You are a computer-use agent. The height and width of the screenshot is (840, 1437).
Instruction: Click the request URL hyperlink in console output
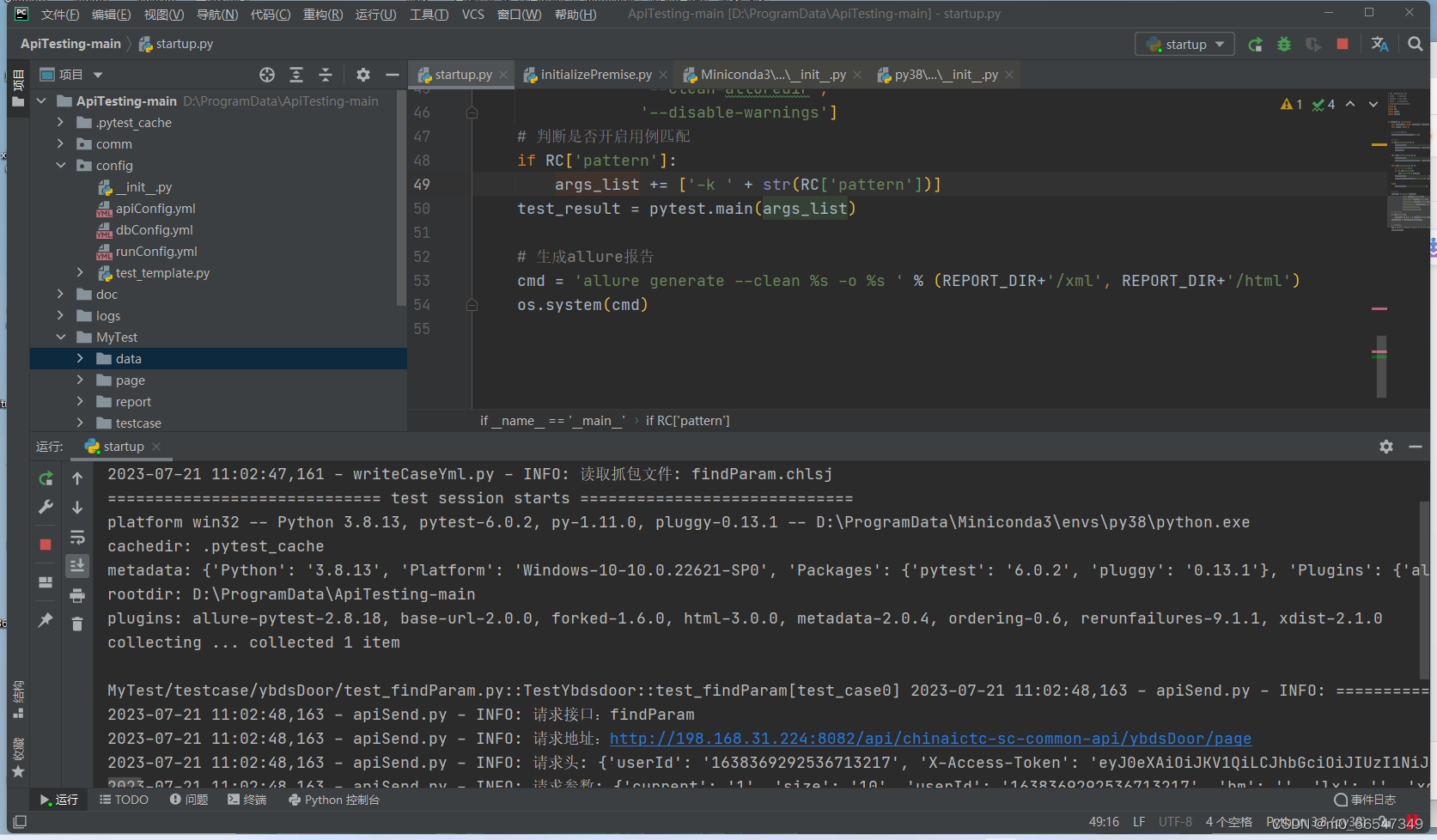tap(930, 738)
